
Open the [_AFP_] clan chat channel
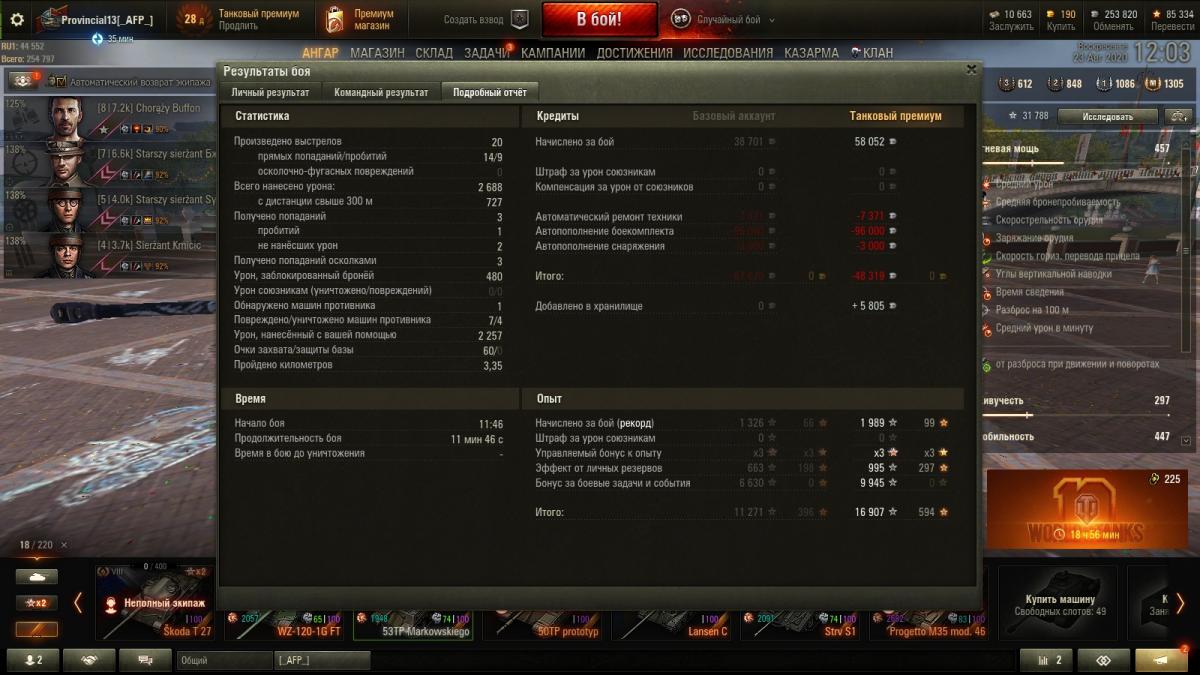point(322,660)
